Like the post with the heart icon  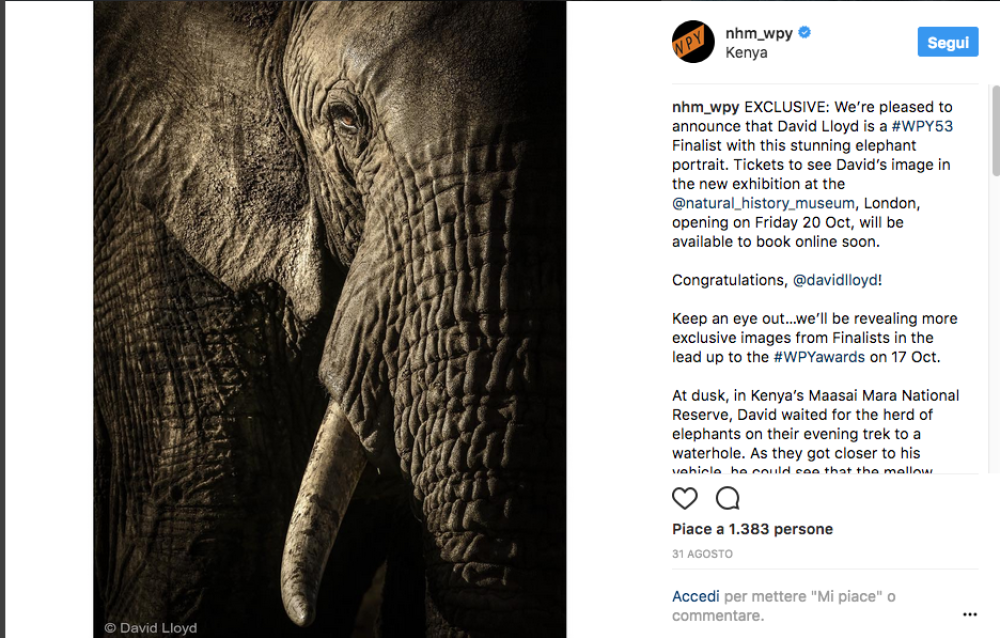click(684, 498)
